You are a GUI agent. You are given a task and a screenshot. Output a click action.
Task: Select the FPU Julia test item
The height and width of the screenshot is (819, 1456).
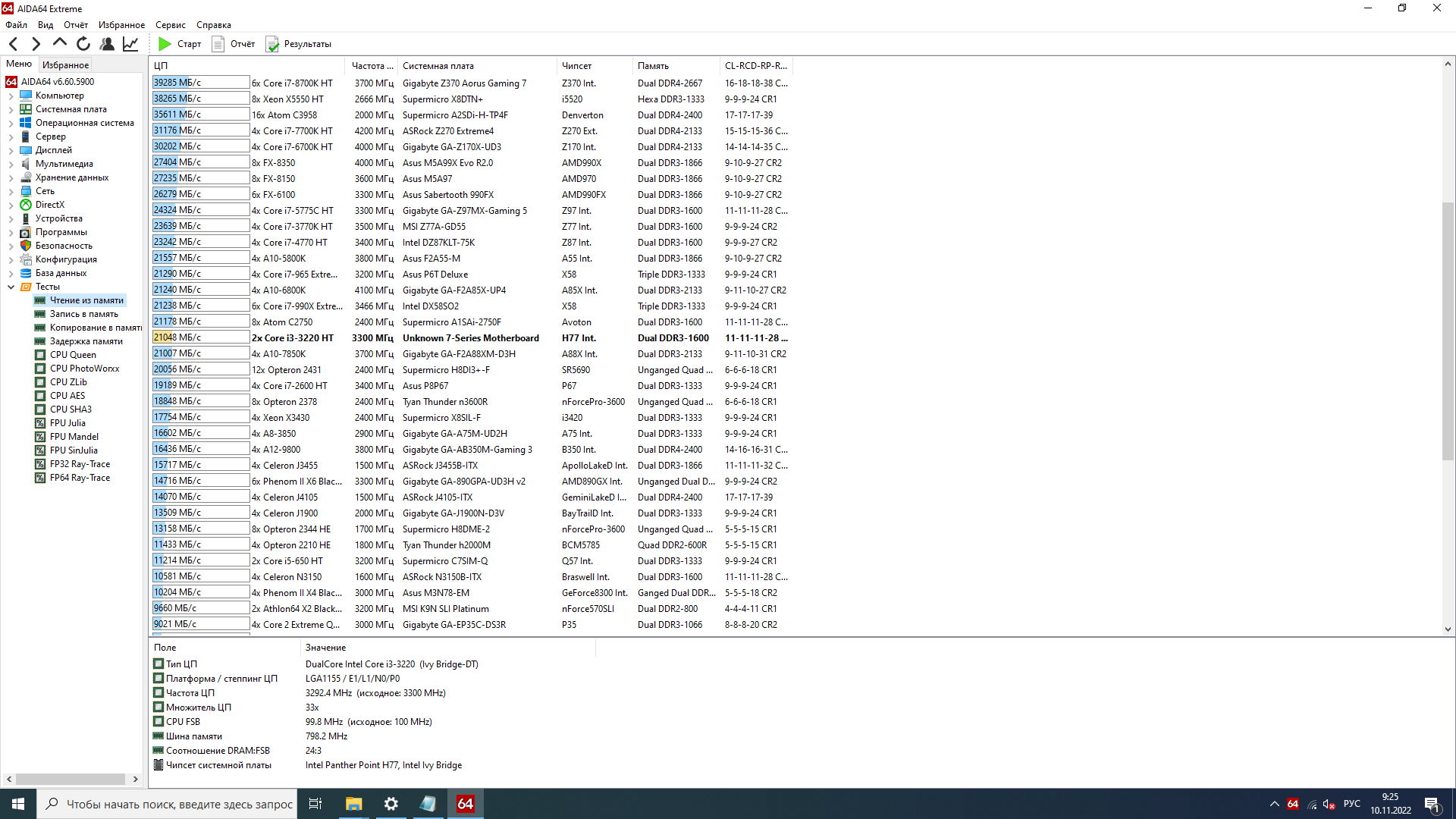coord(67,423)
